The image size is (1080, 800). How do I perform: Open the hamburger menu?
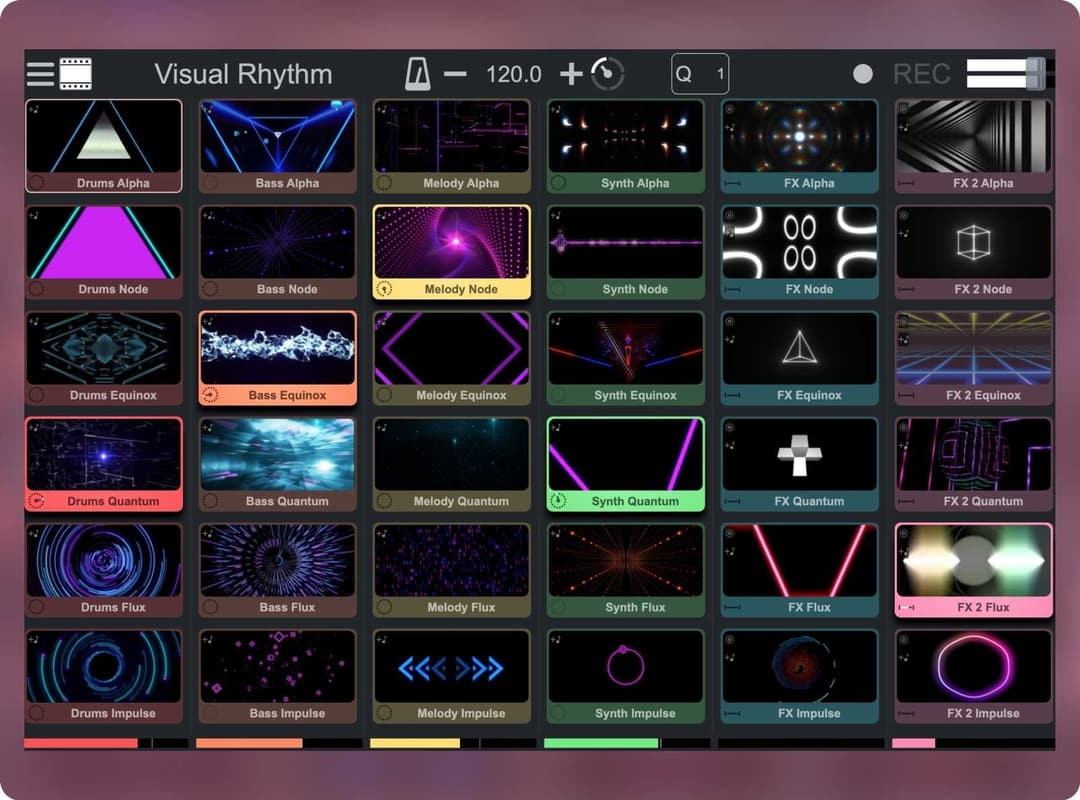[38, 73]
